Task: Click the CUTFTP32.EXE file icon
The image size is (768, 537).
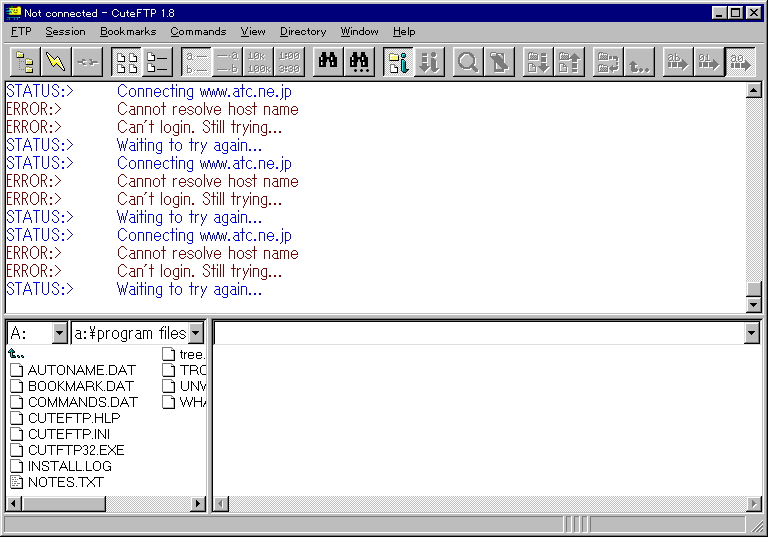Action: (17, 450)
